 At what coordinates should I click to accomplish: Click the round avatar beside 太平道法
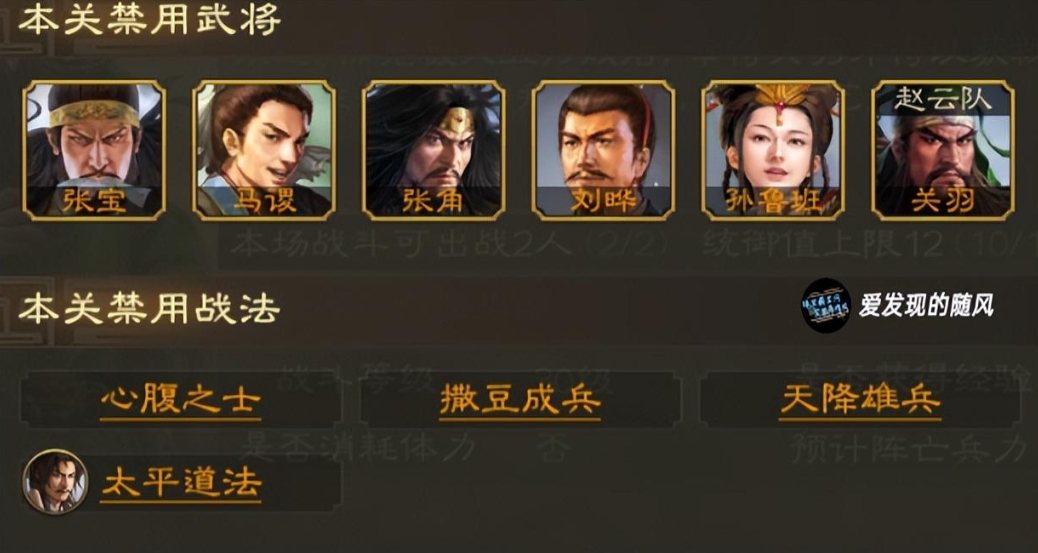pos(54,481)
